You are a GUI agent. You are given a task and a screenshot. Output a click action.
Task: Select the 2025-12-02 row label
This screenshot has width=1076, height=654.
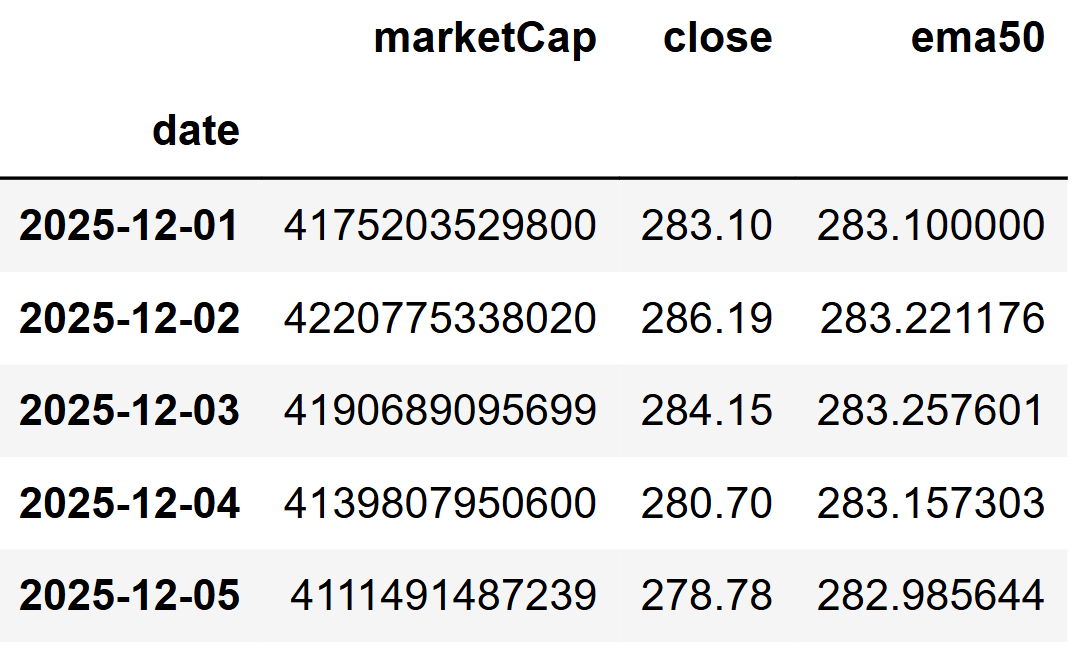click(x=129, y=318)
